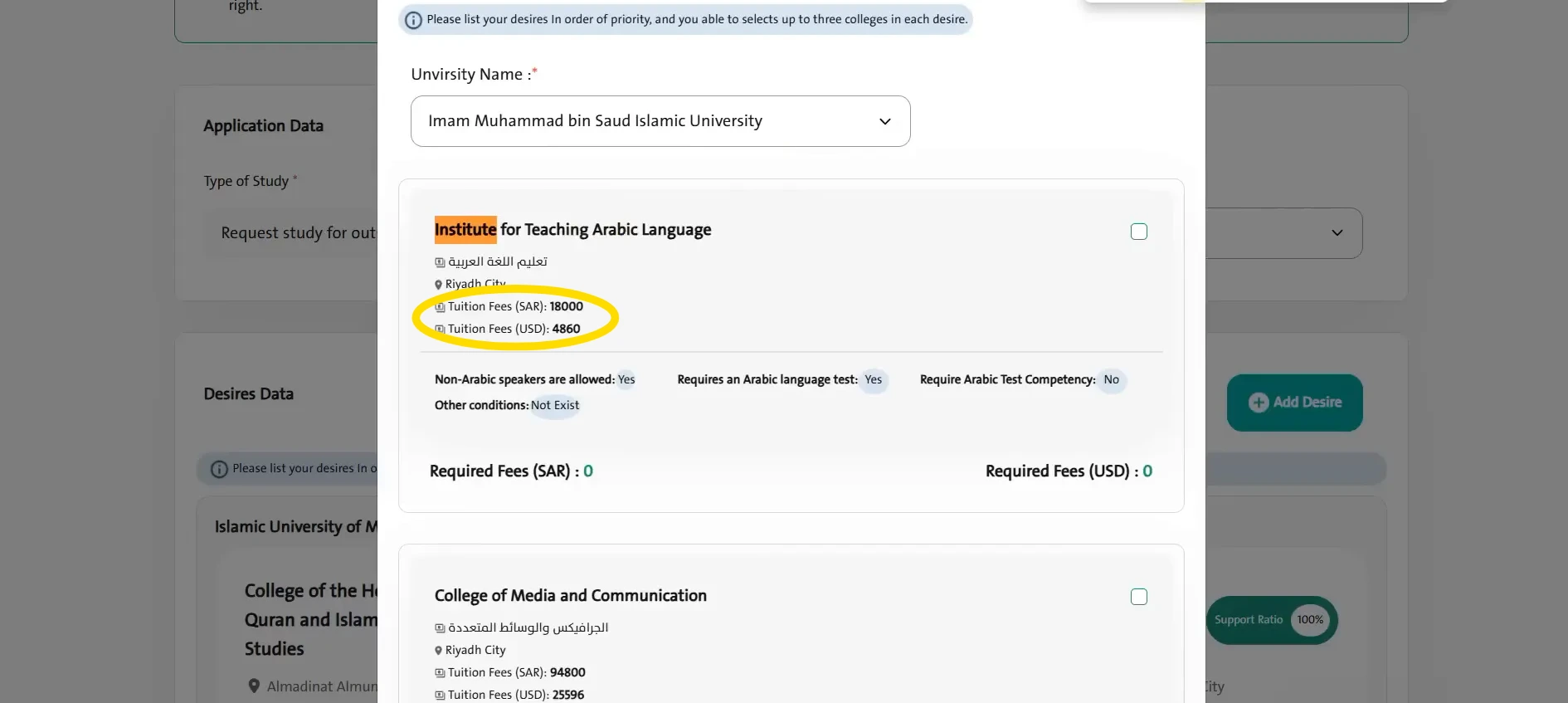This screenshot has height=703, width=1568.
Task: Click the Application Data heading
Action: [264, 126]
